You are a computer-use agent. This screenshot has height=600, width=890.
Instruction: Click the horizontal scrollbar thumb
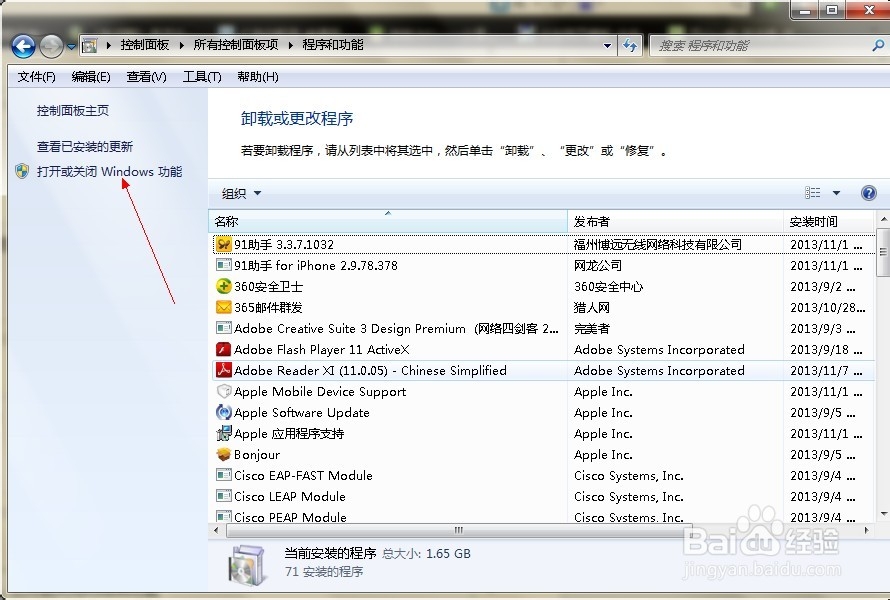click(459, 530)
